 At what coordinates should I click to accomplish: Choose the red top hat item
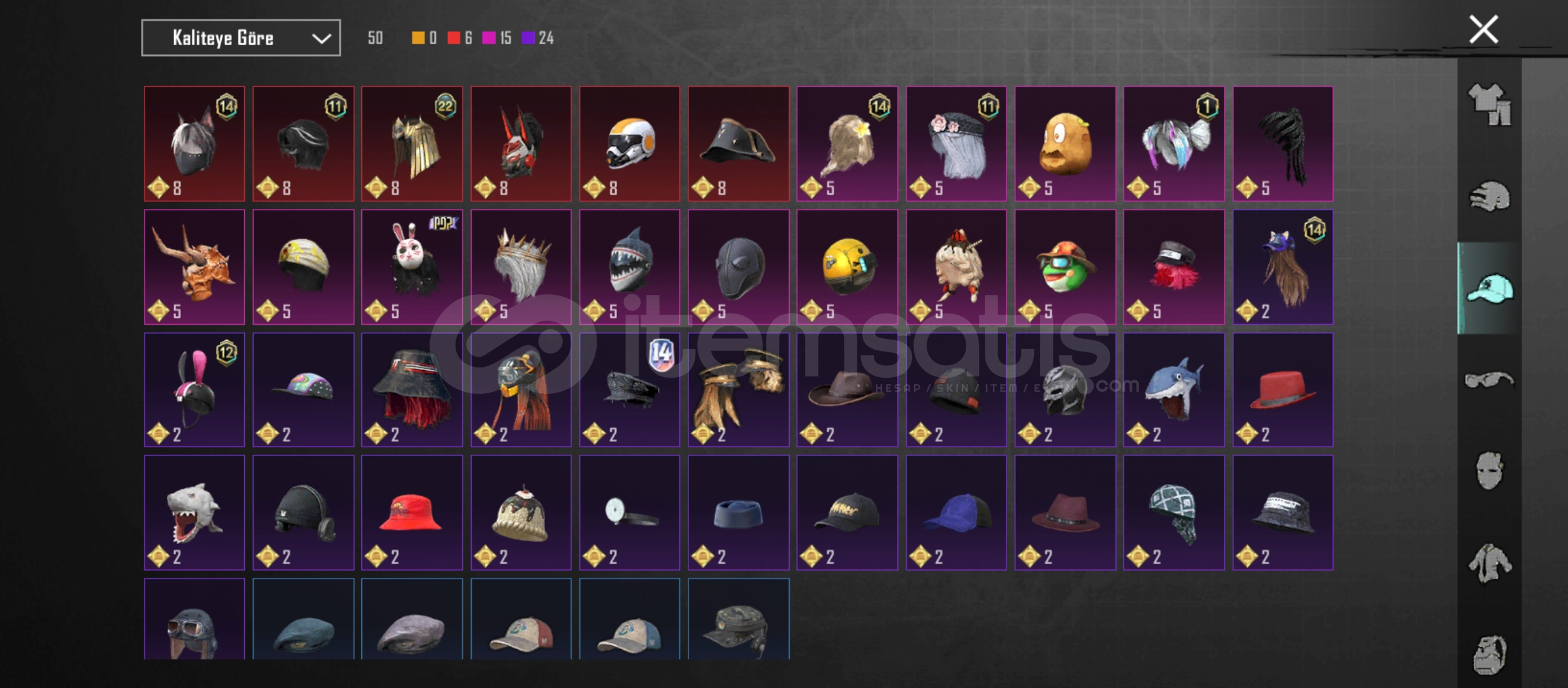coord(1282,390)
